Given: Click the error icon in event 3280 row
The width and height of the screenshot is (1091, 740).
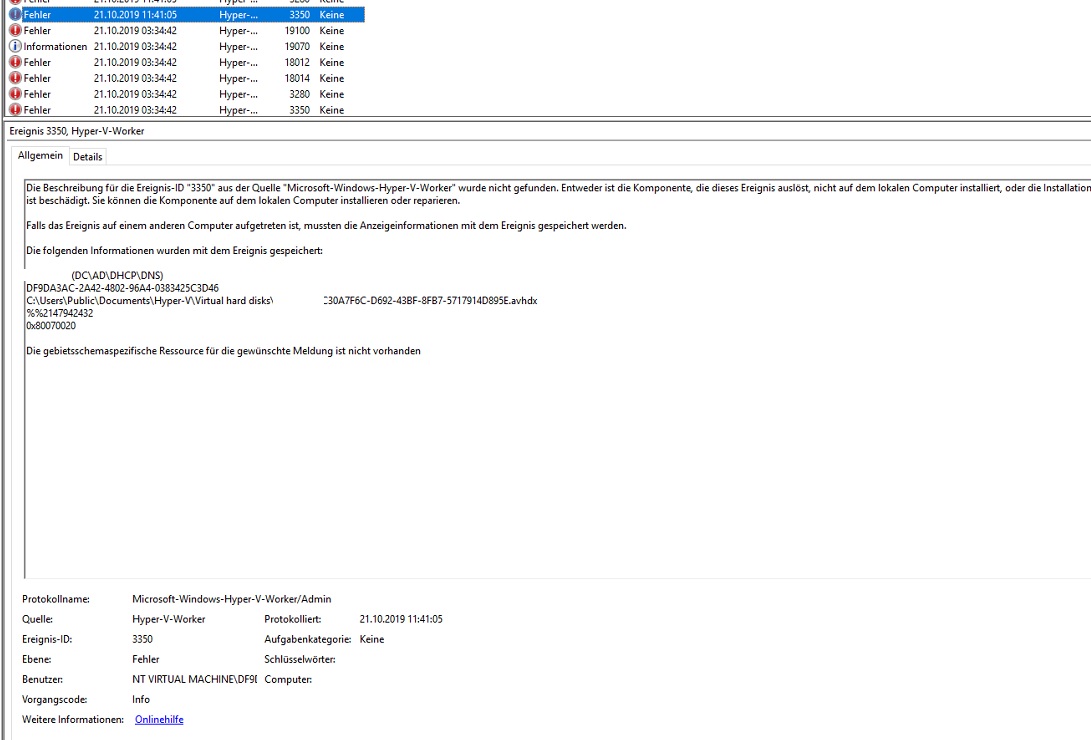Looking at the screenshot, I should tap(15, 94).
